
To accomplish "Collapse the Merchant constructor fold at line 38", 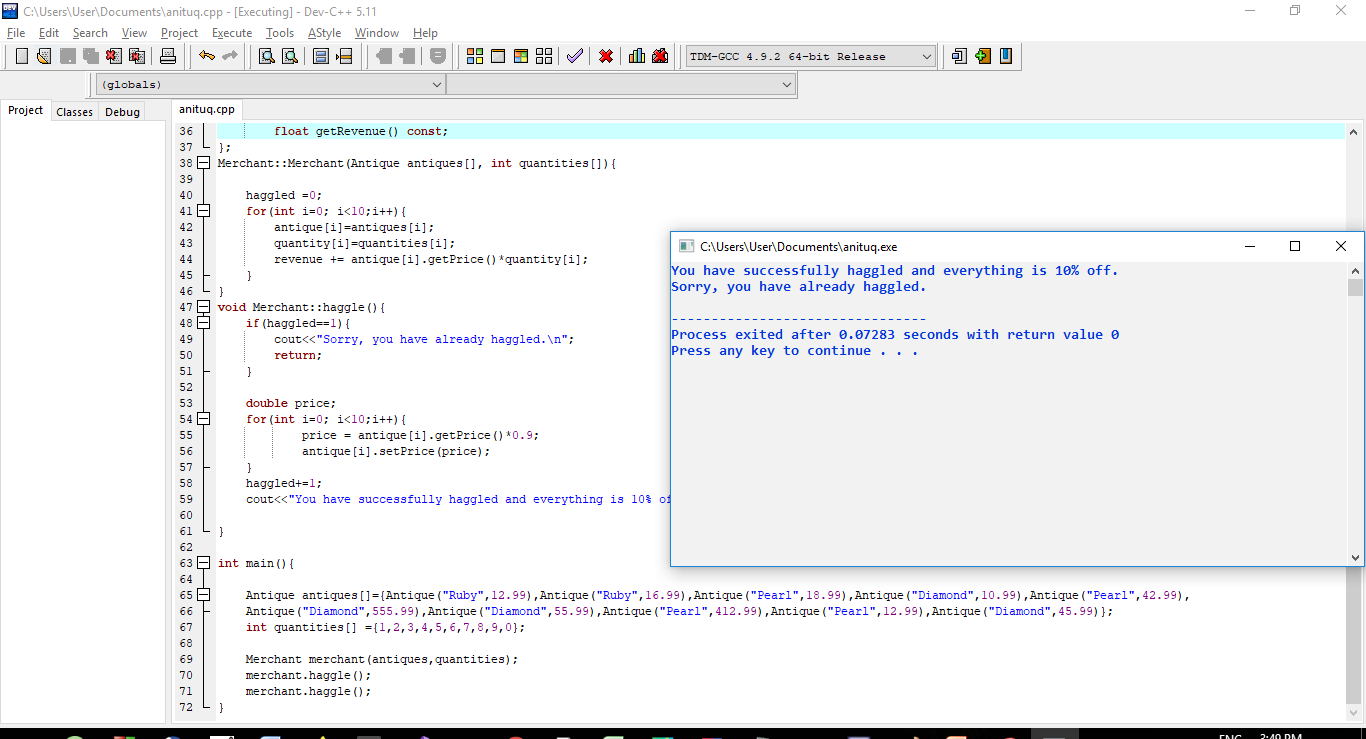I will click(204, 163).
